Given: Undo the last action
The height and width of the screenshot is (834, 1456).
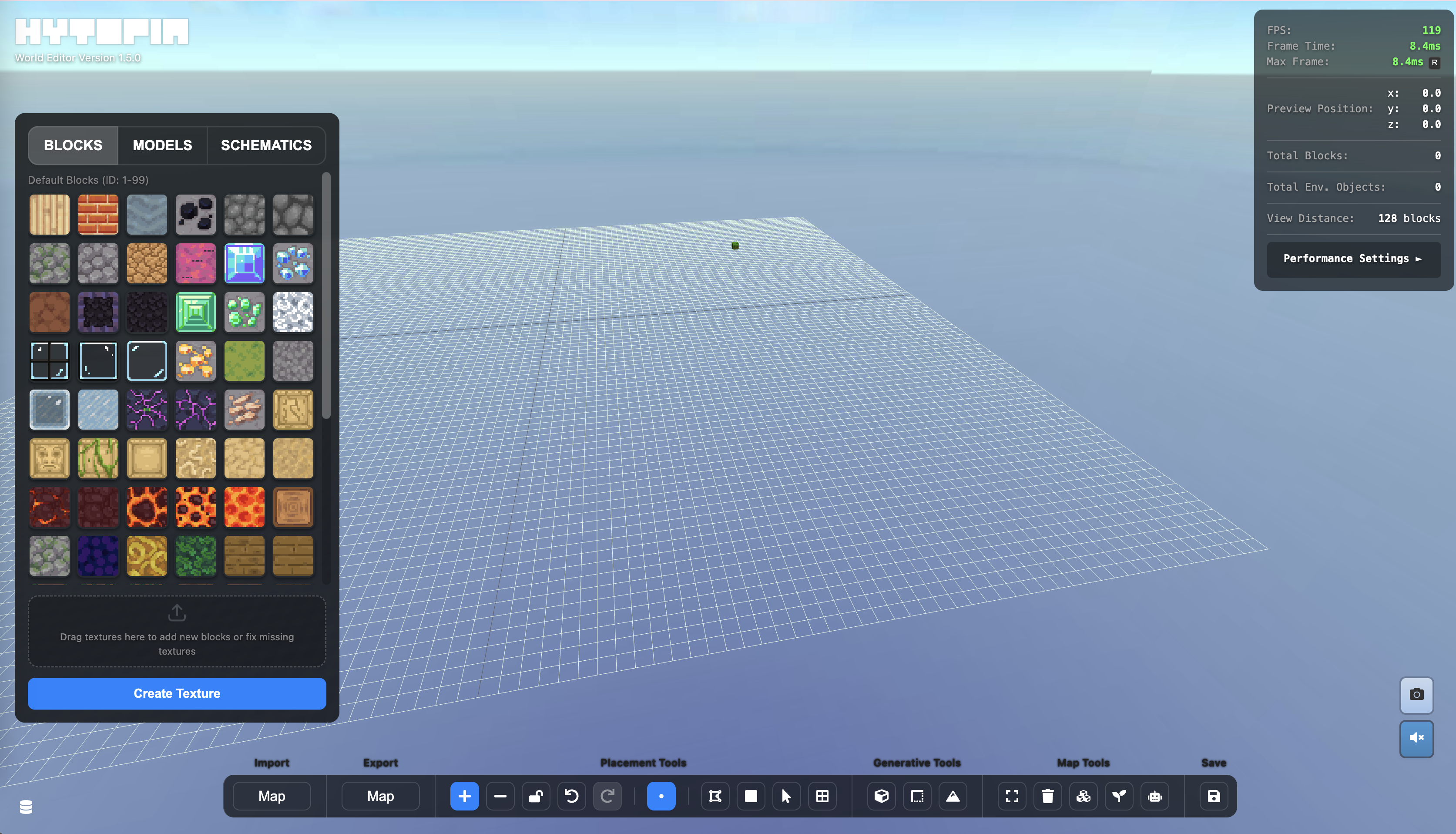Looking at the screenshot, I should [x=571, y=796].
